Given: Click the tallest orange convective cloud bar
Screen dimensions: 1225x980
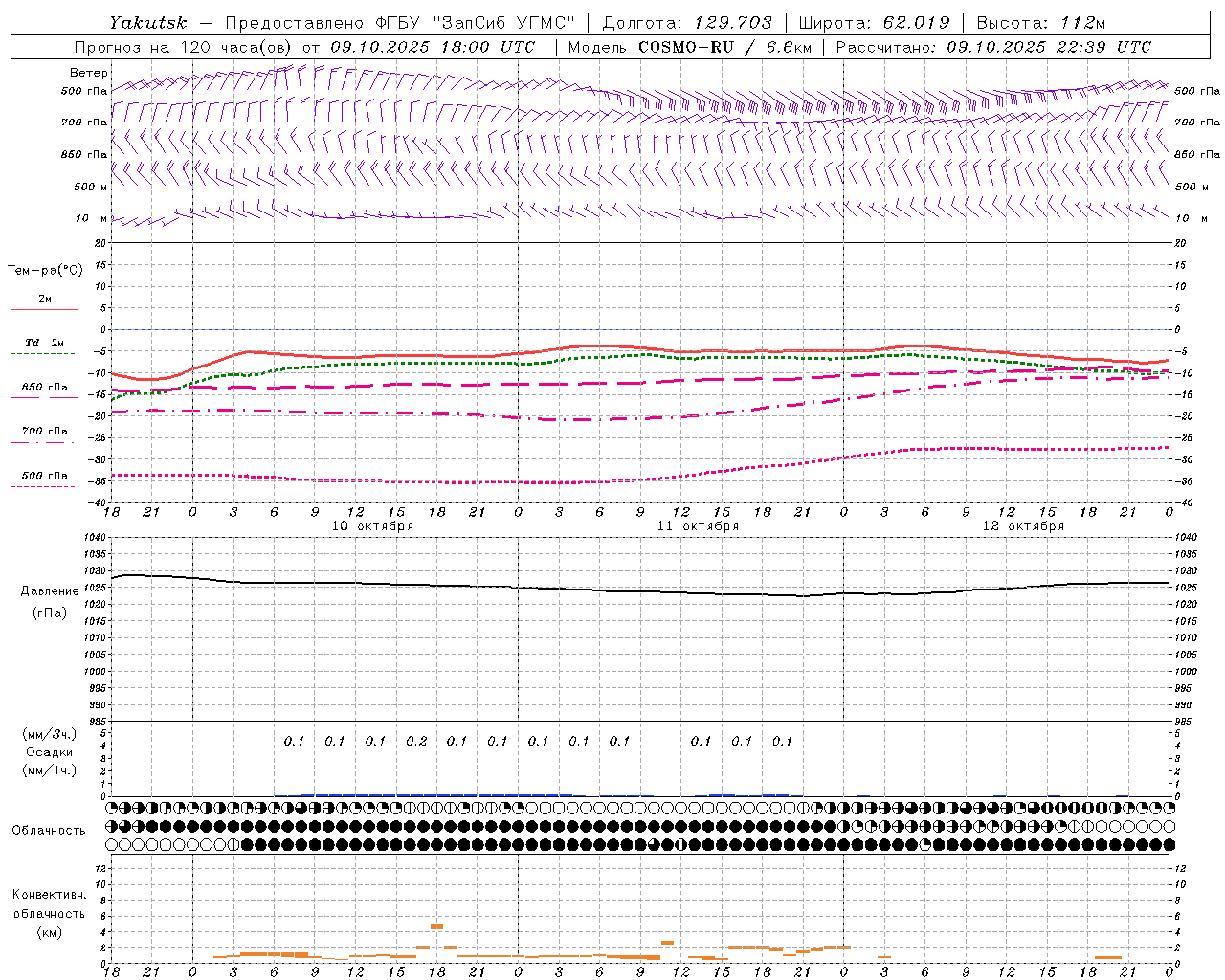Looking at the screenshot, I should [436, 926].
